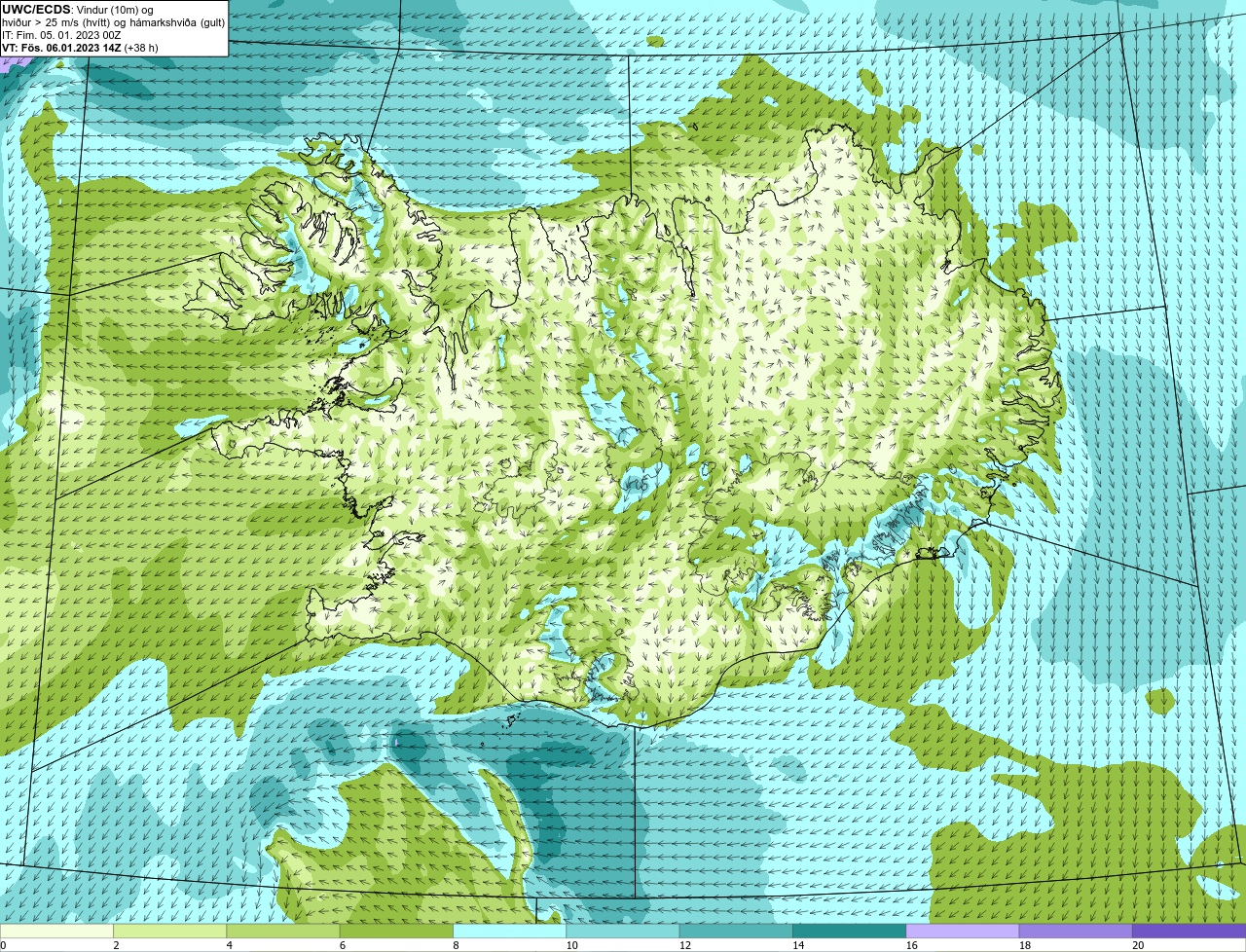Click the 4–6 m/s light green legend swatch

tap(283, 931)
